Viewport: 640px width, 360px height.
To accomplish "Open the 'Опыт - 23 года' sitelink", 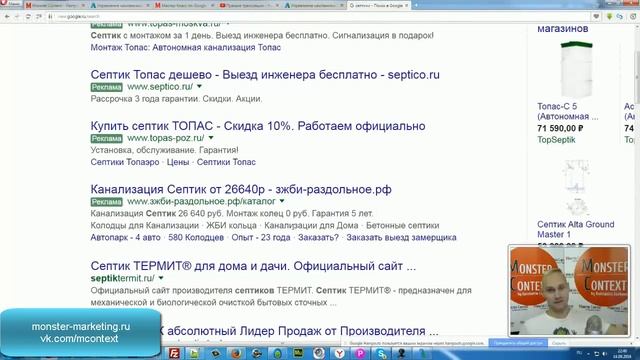I will pos(261,238).
